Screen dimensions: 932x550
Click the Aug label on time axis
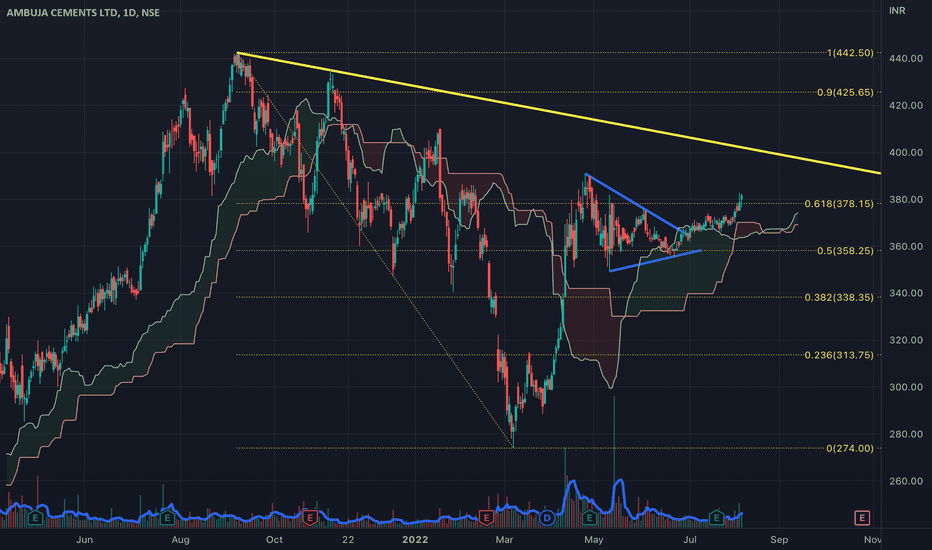click(180, 539)
